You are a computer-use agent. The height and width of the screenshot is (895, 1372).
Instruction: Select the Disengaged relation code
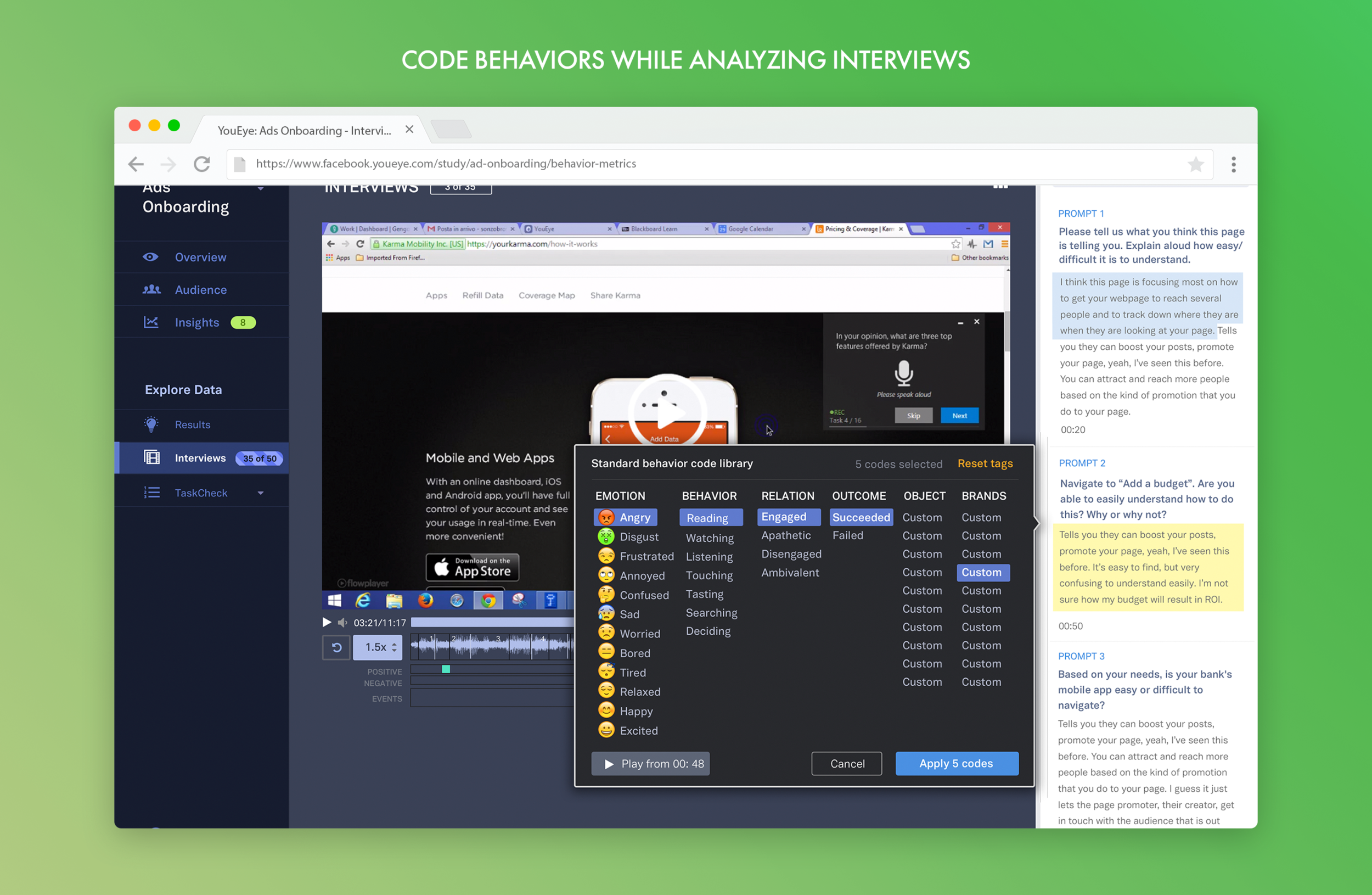pos(791,554)
